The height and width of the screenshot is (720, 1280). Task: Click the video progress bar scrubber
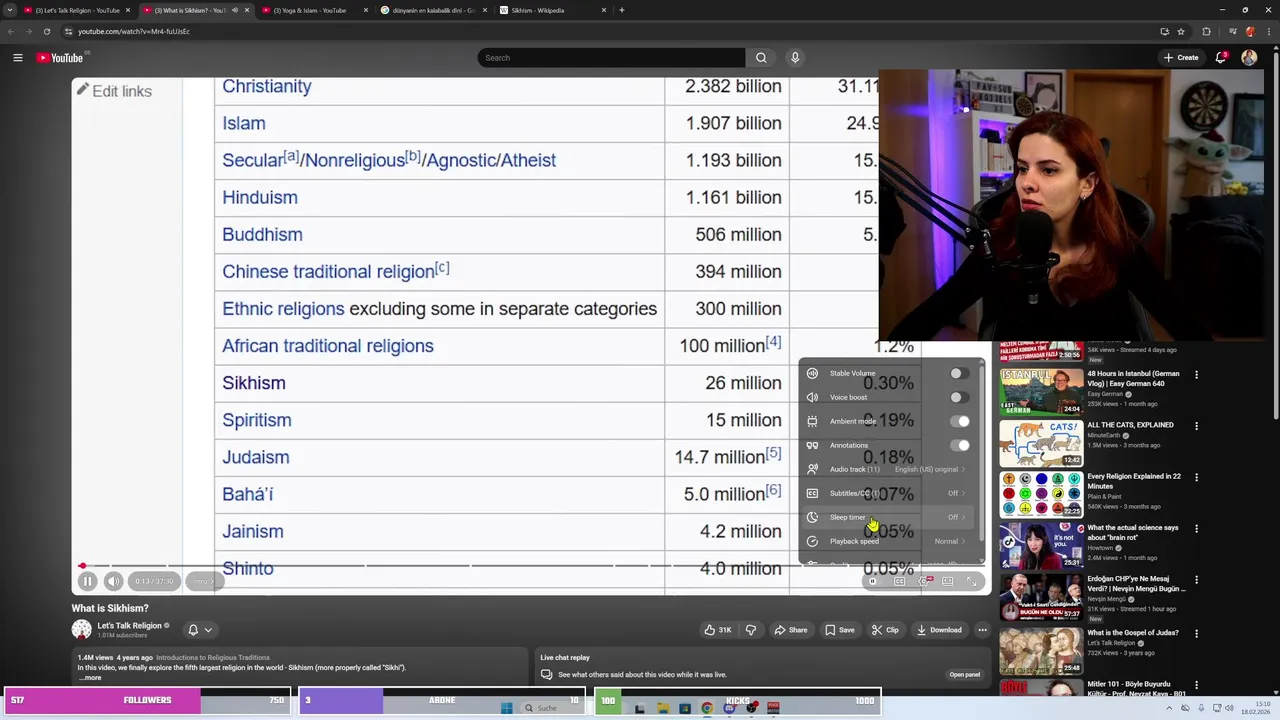click(82, 566)
